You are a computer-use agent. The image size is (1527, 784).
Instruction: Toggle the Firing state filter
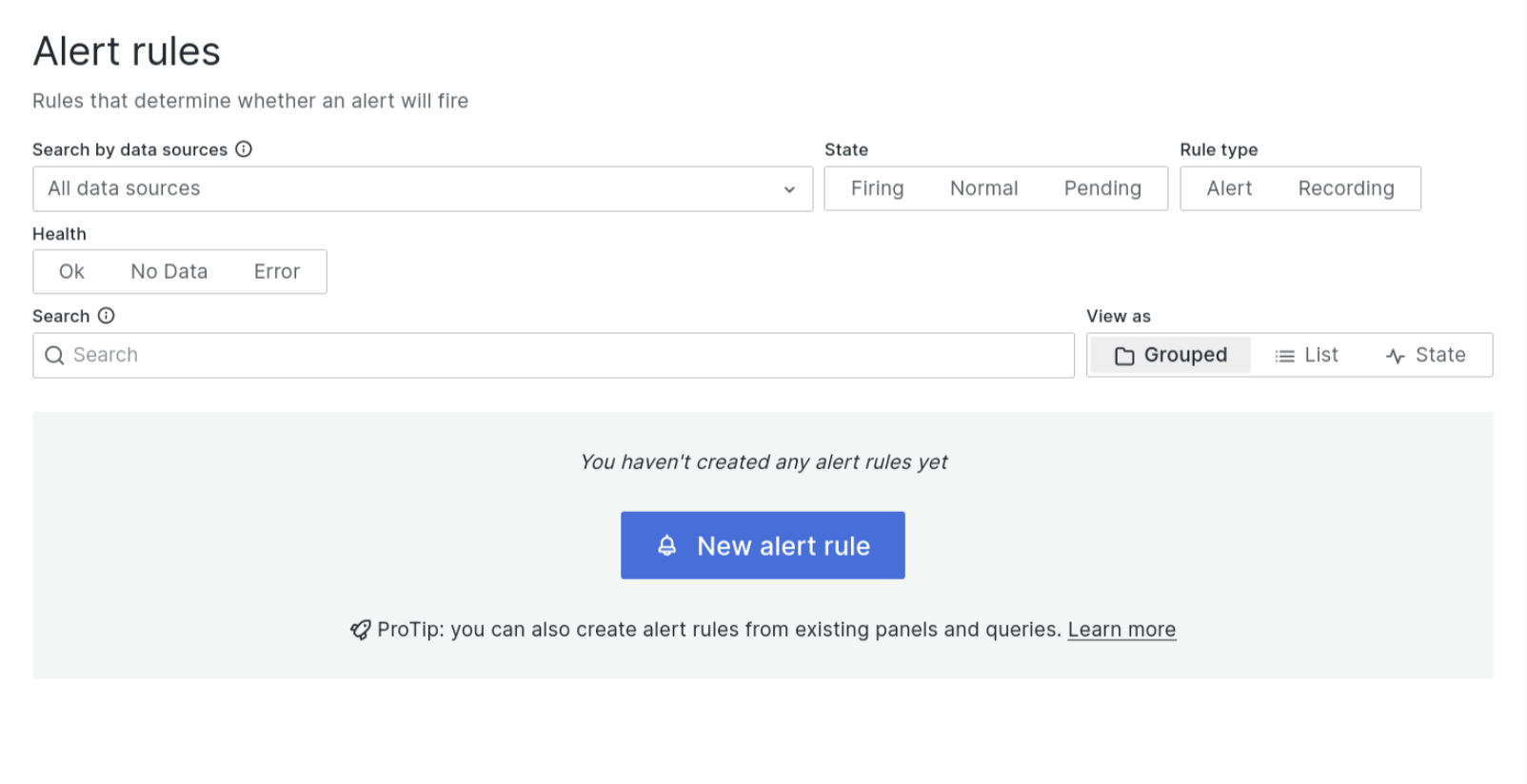pos(877,187)
